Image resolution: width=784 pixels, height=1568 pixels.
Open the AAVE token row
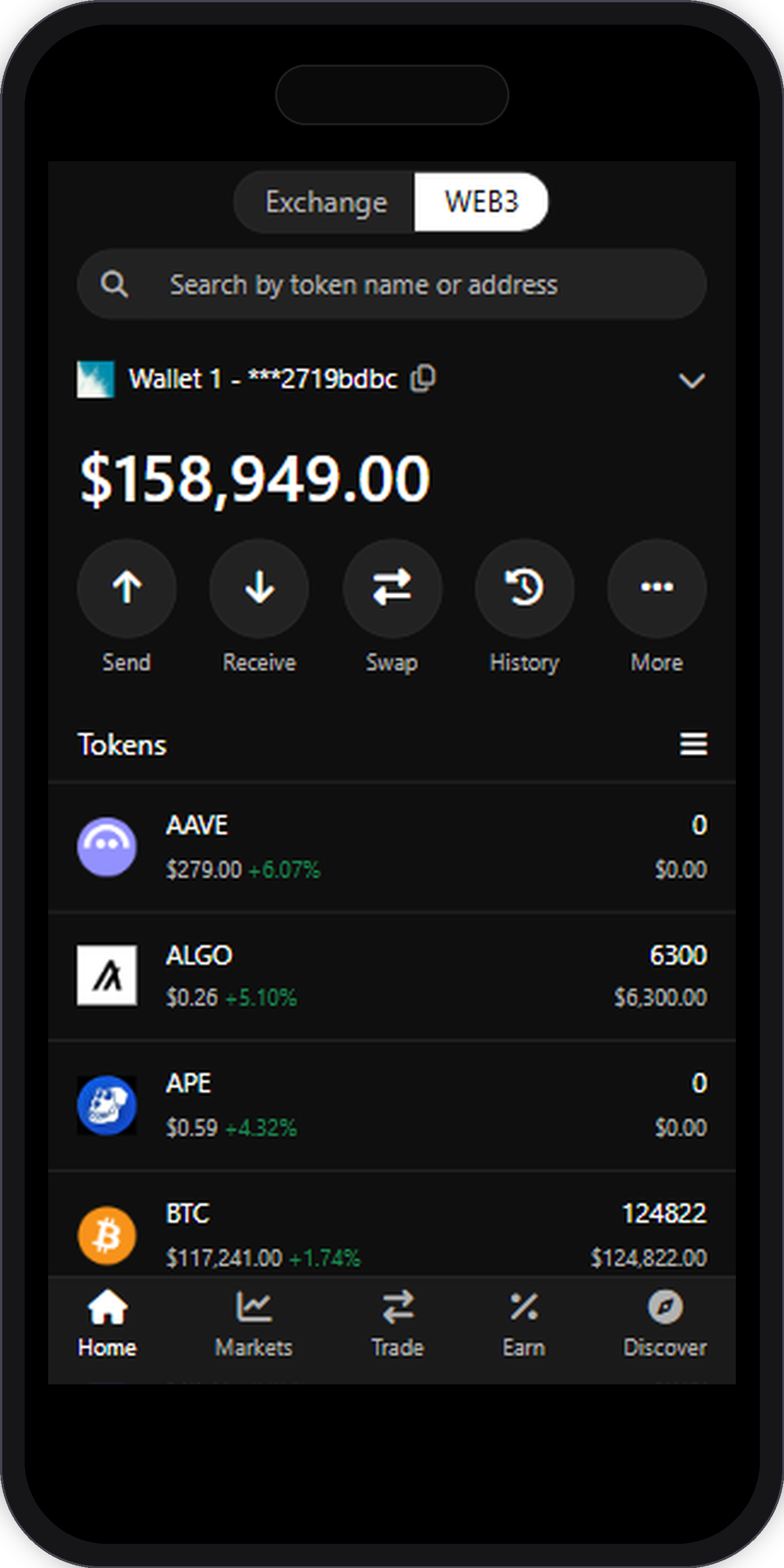[392, 847]
